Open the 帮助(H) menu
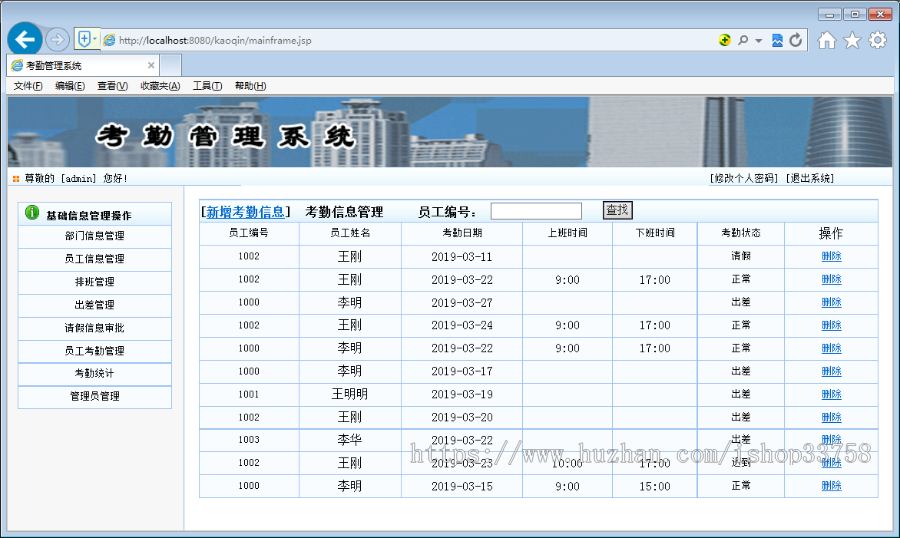The width and height of the screenshot is (900, 538). 250,86
